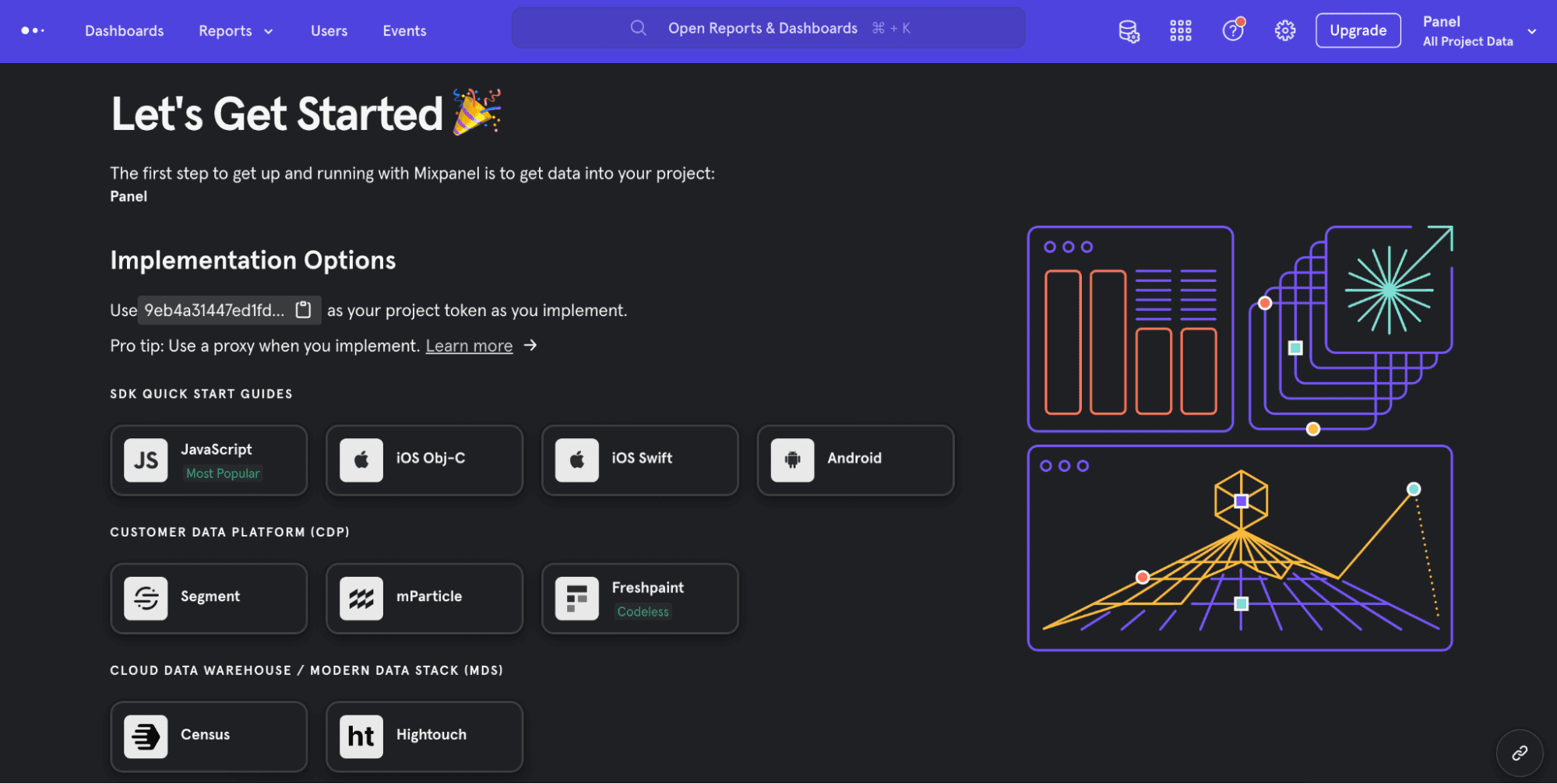Click the Apple icon on iOS Obj-C
The width and height of the screenshot is (1557, 784).
[361, 460]
